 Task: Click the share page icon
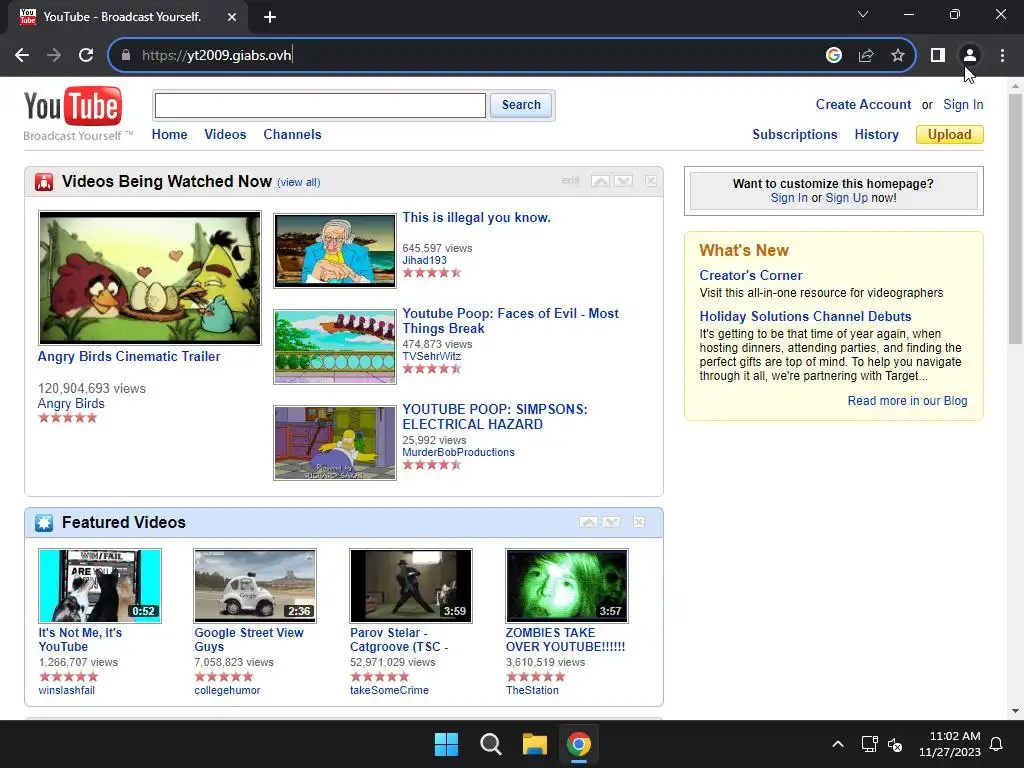point(866,56)
